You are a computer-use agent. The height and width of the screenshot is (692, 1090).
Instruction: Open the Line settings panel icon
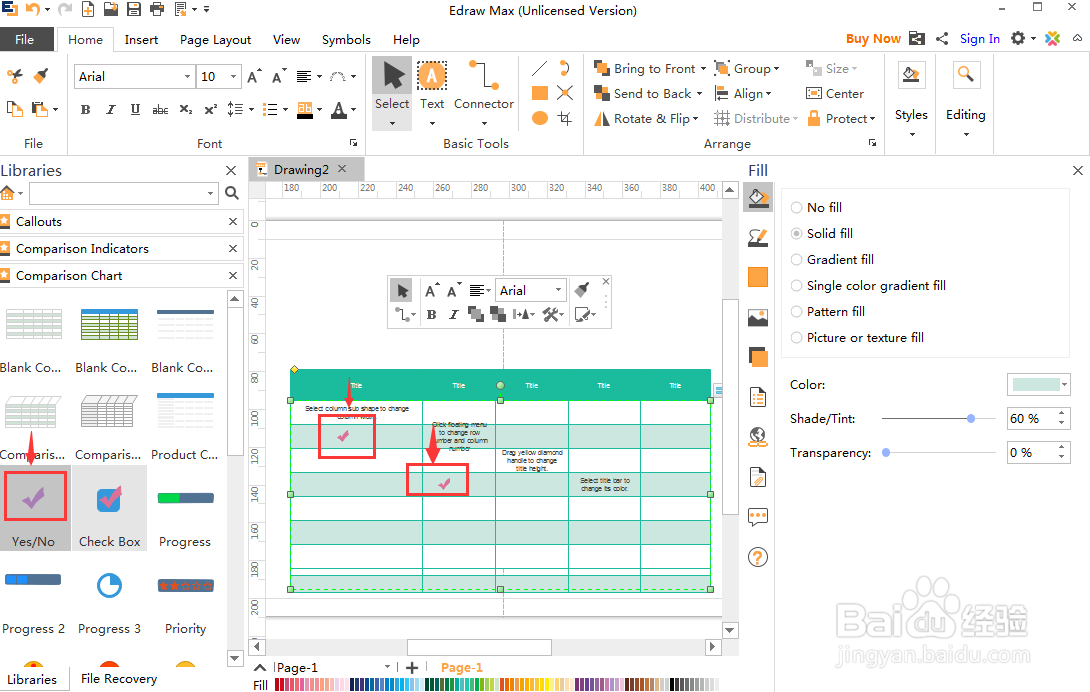tap(758, 238)
